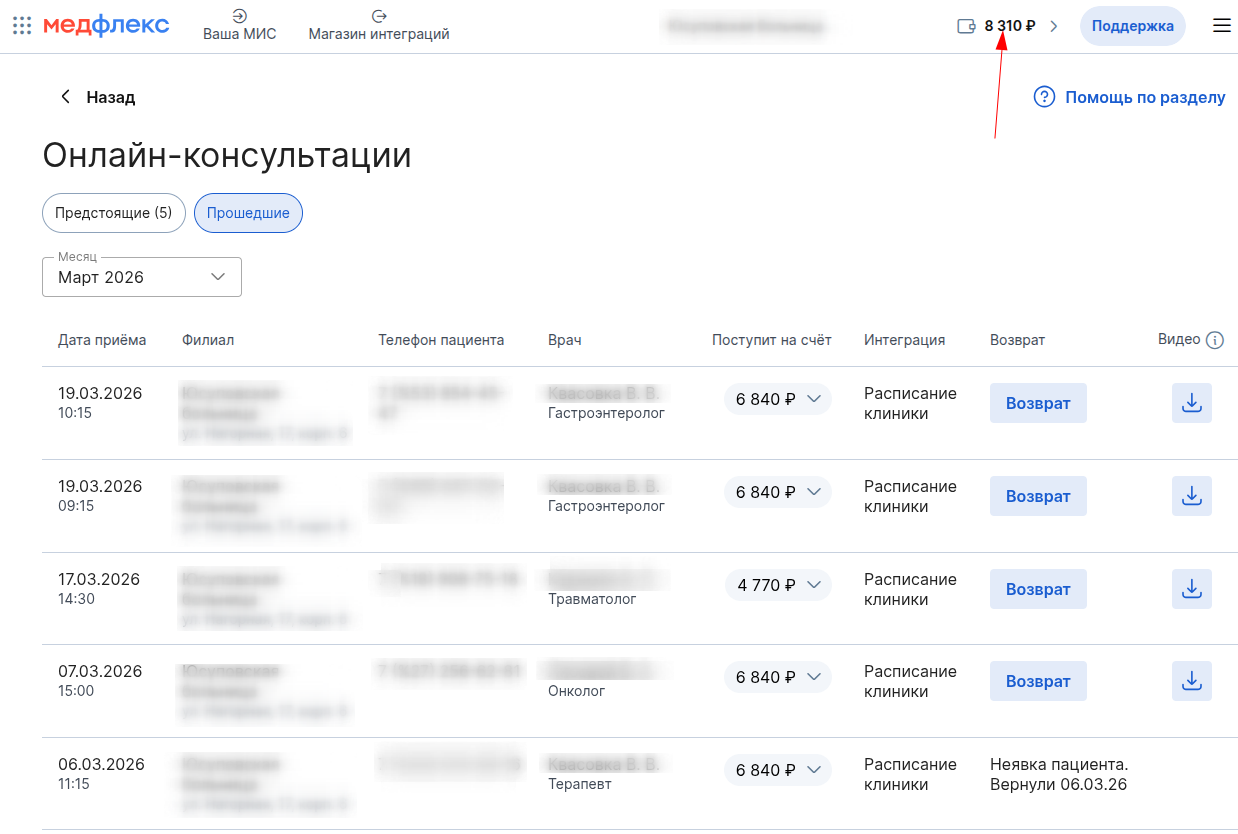This screenshot has width=1238, height=834.
Task: Download video for 19.03.2026 09:15 appointment
Action: [1191, 496]
